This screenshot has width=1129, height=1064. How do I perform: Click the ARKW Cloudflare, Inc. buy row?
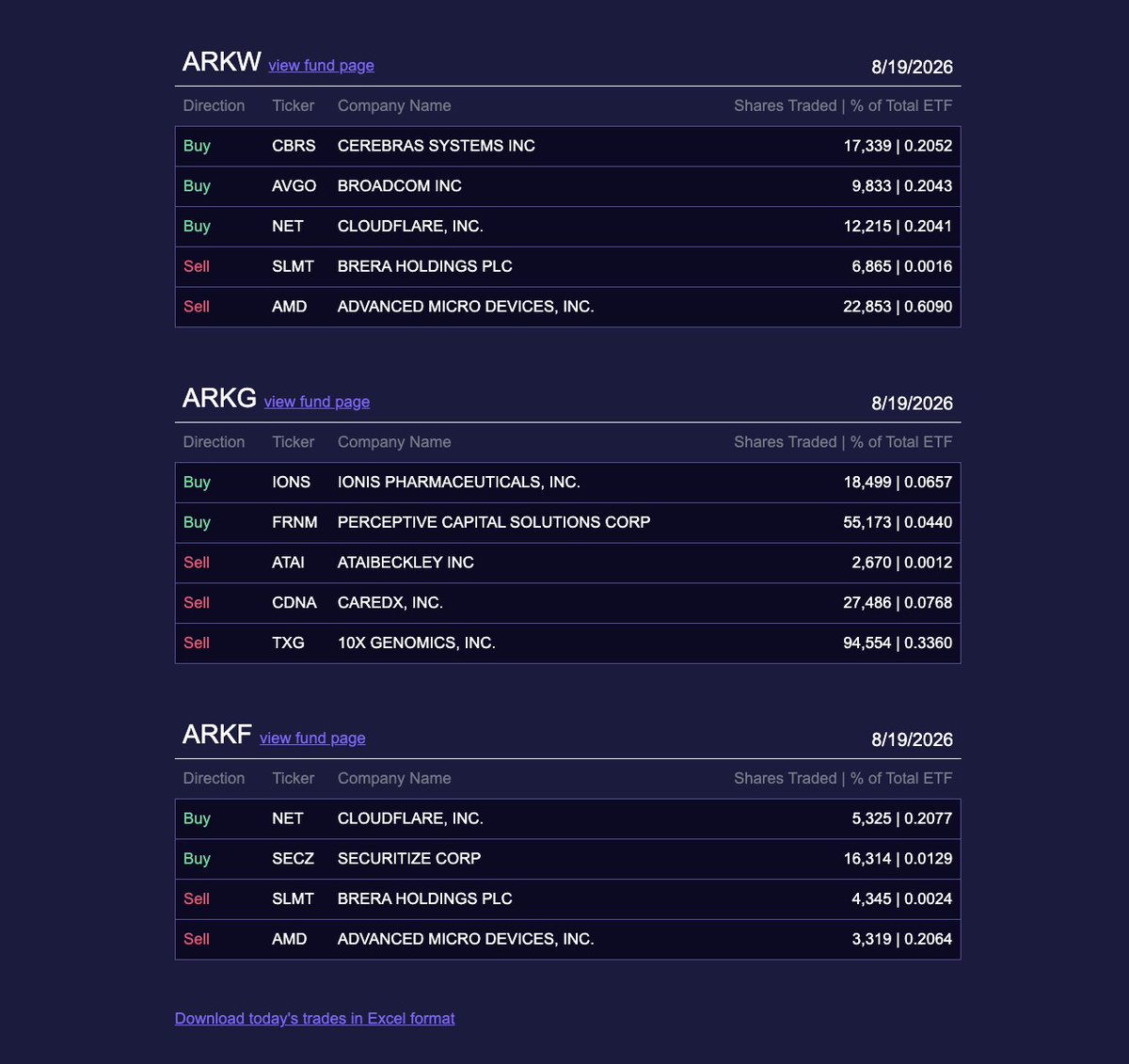coord(567,227)
